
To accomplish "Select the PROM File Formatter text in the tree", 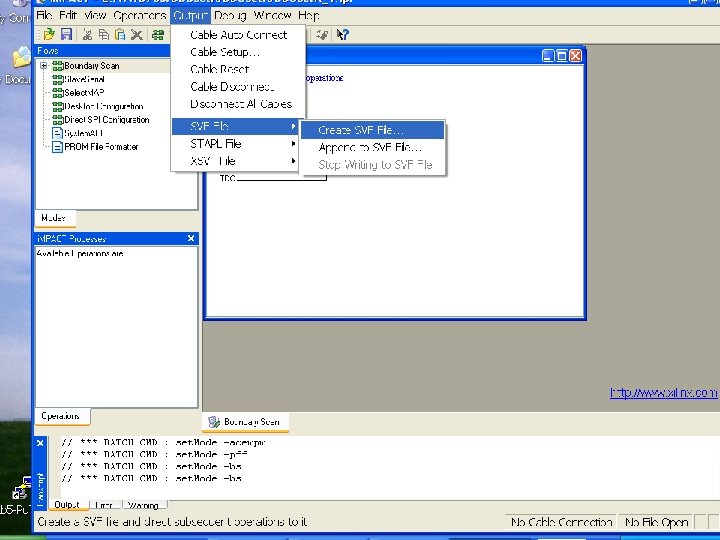I will pyautogui.click(x=101, y=147).
